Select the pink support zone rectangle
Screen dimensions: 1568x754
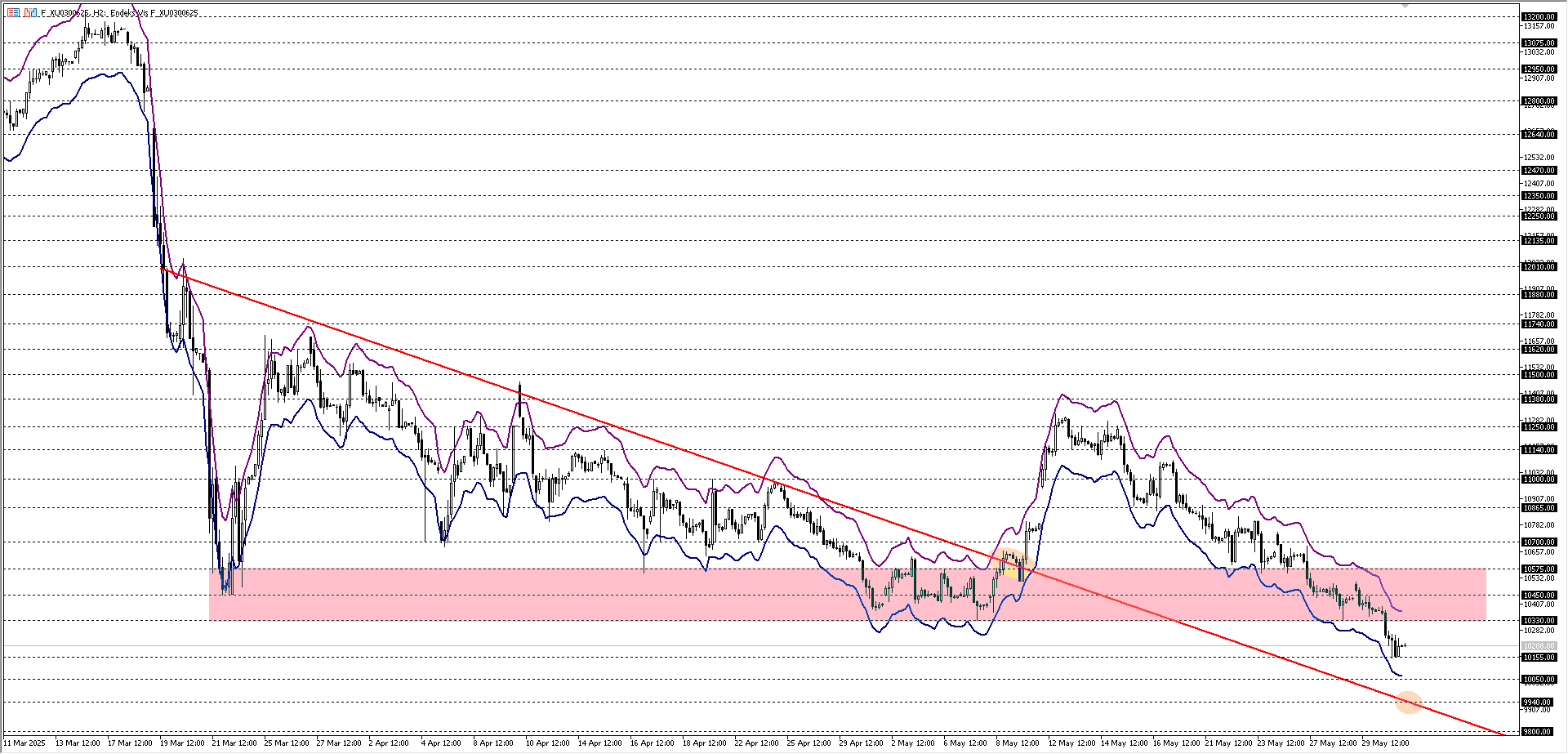pyautogui.click(x=847, y=595)
